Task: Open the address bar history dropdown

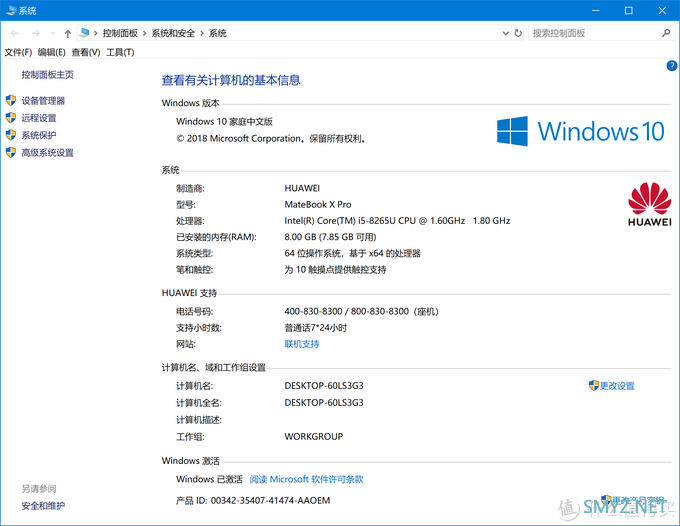Action: [505, 33]
